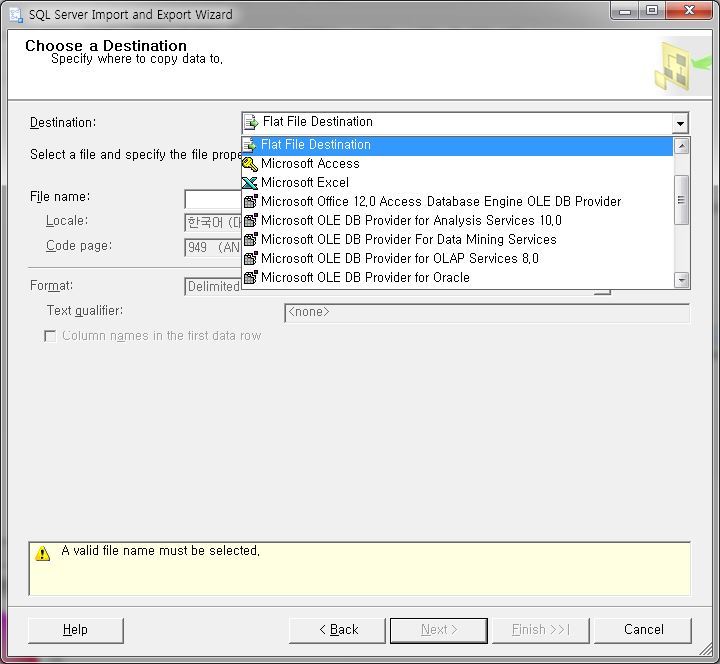Screen dimensions: 720x664
Task: Click the Microsoft Excel X icon
Action: pos(250,183)
